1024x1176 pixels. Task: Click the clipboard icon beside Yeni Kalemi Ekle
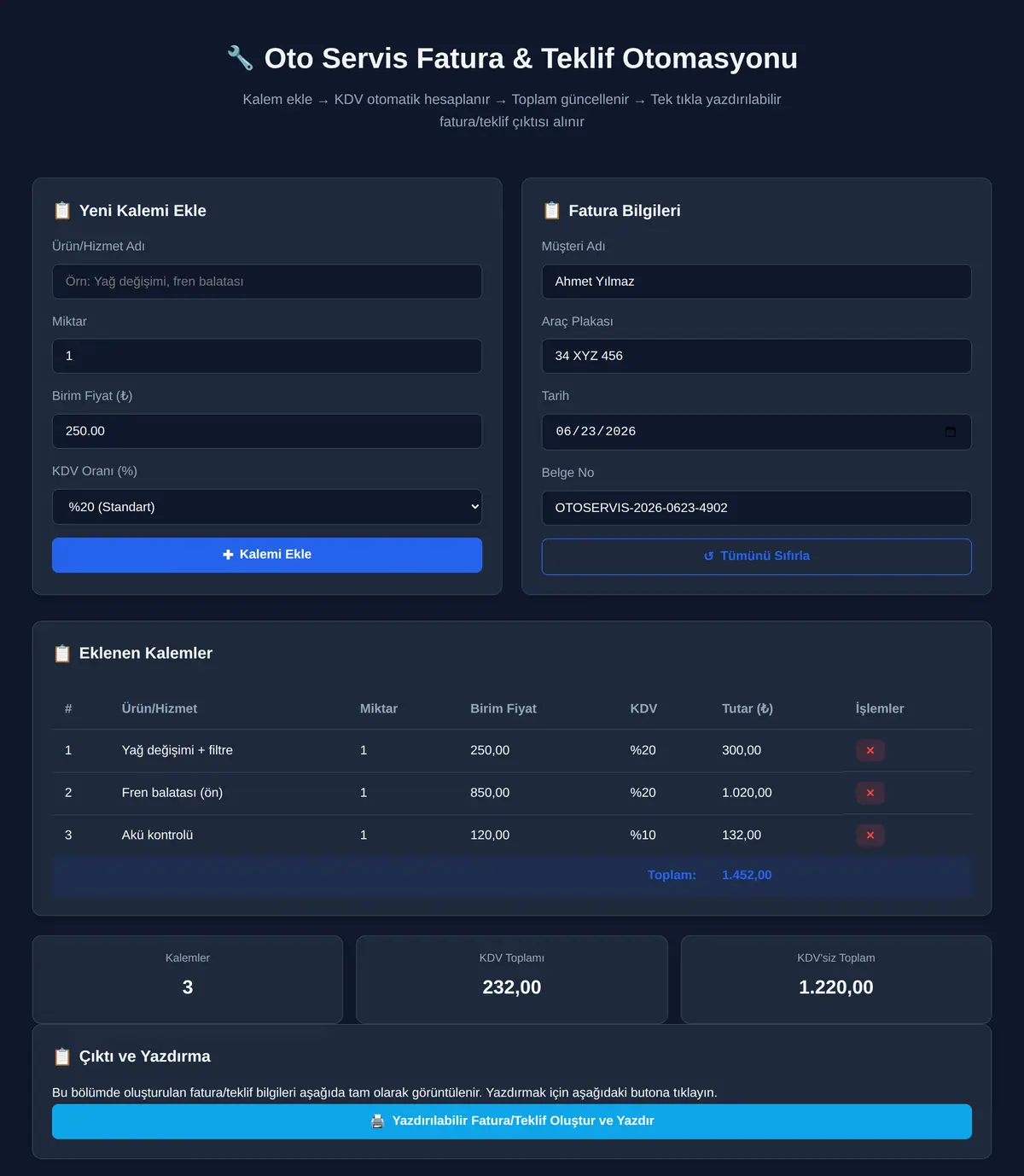click(x=61, y=211)
